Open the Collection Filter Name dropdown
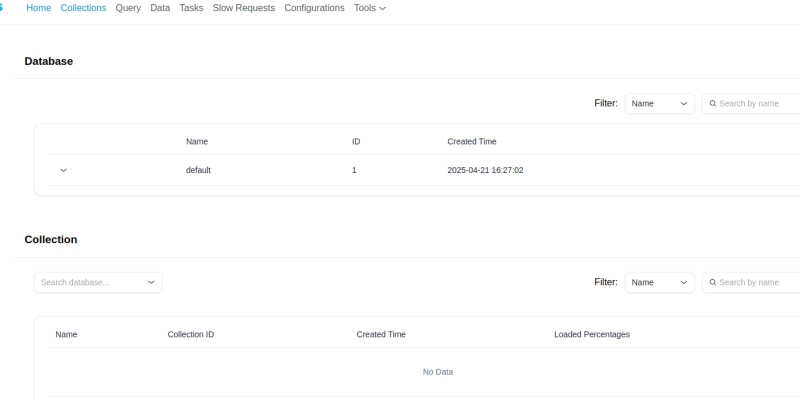This screenshot has height=401, width=800. coord(659,283)
